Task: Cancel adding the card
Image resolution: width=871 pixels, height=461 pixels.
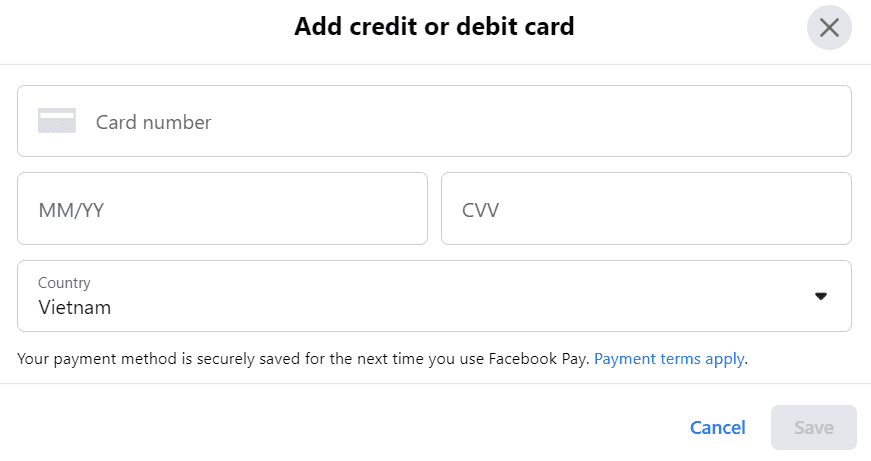Action: (717, 428)
